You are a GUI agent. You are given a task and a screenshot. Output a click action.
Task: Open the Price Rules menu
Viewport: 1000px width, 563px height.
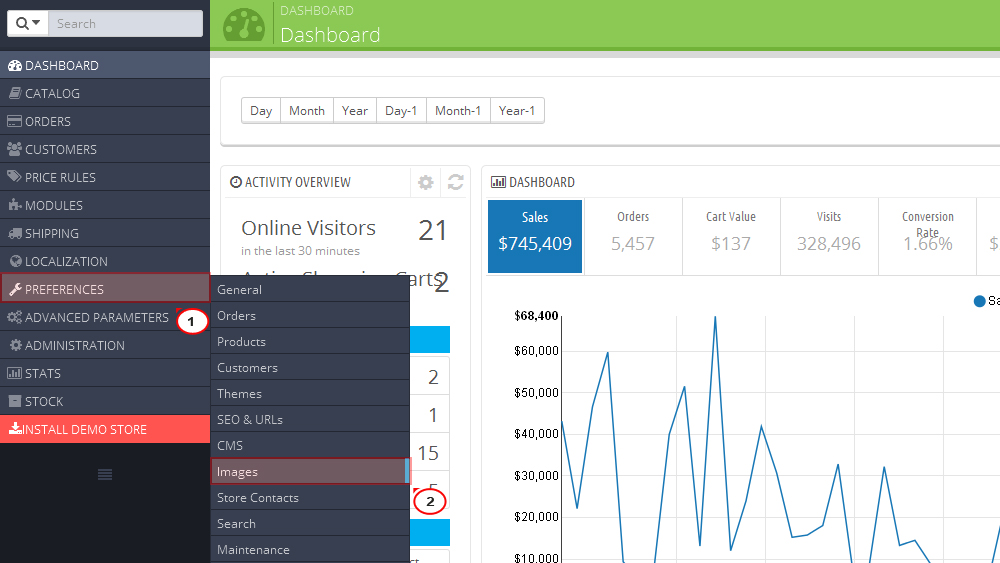pyautogui.click(x=105, y=177)
